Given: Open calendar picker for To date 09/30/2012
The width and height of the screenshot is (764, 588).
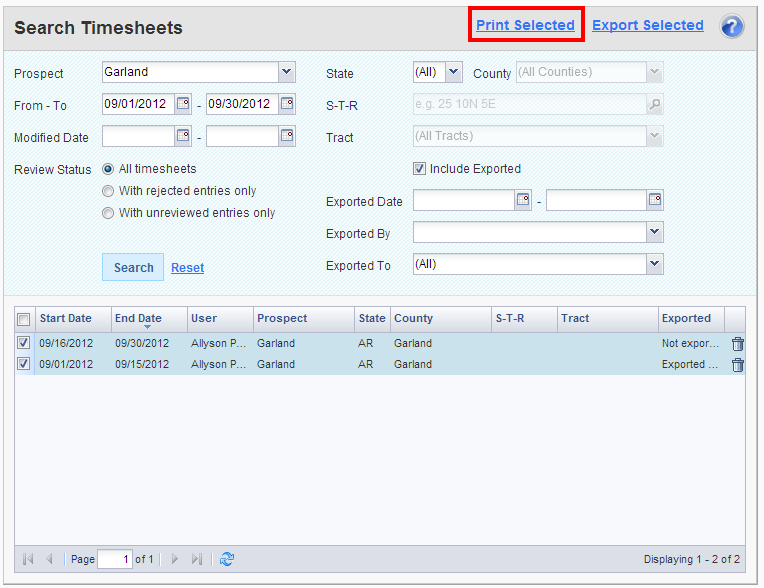Looking at the screenshot, I should 287,104.
